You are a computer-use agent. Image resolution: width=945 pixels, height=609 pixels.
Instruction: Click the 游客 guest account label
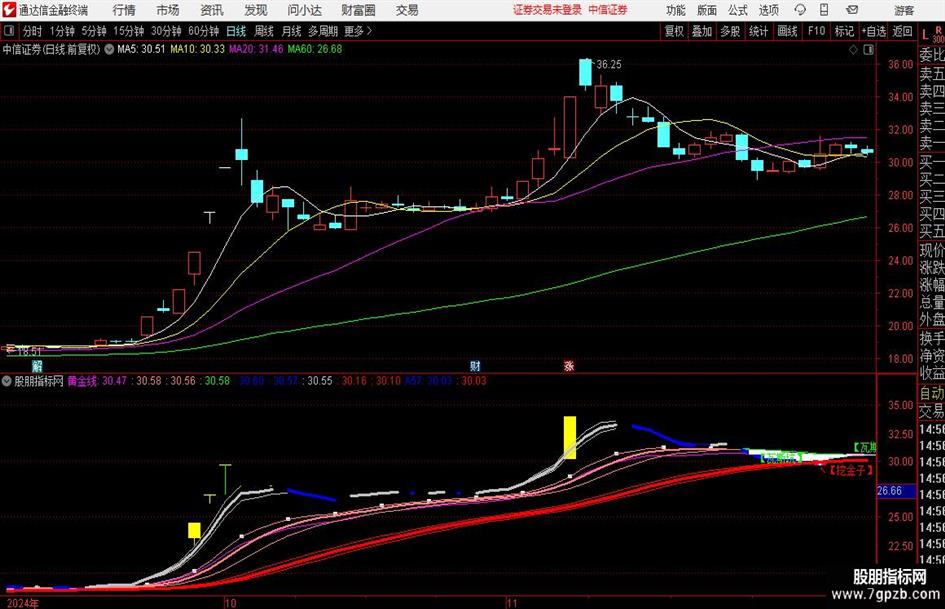903,10
